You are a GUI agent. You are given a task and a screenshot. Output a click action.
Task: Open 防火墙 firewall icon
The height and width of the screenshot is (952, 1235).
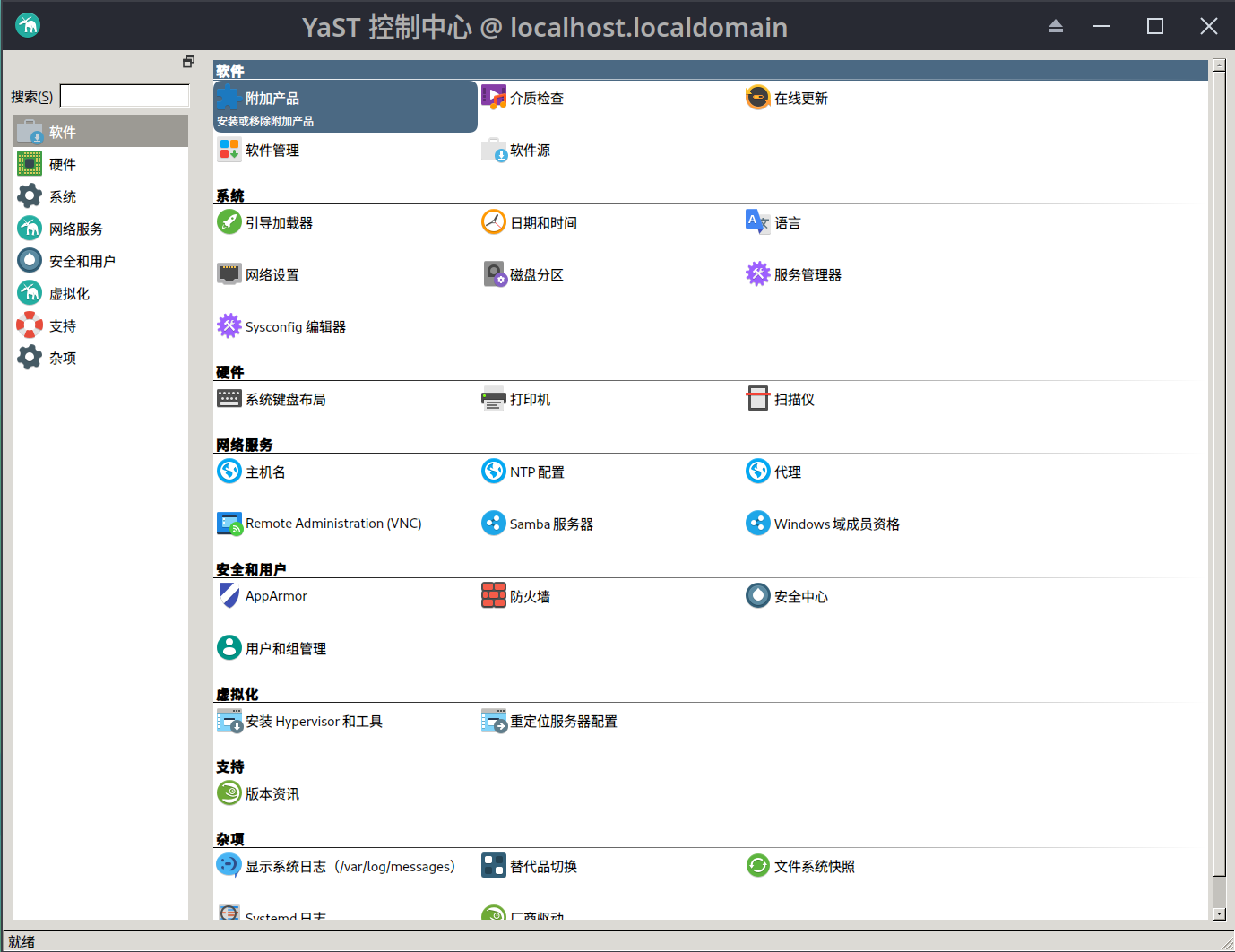click(494, 595)
